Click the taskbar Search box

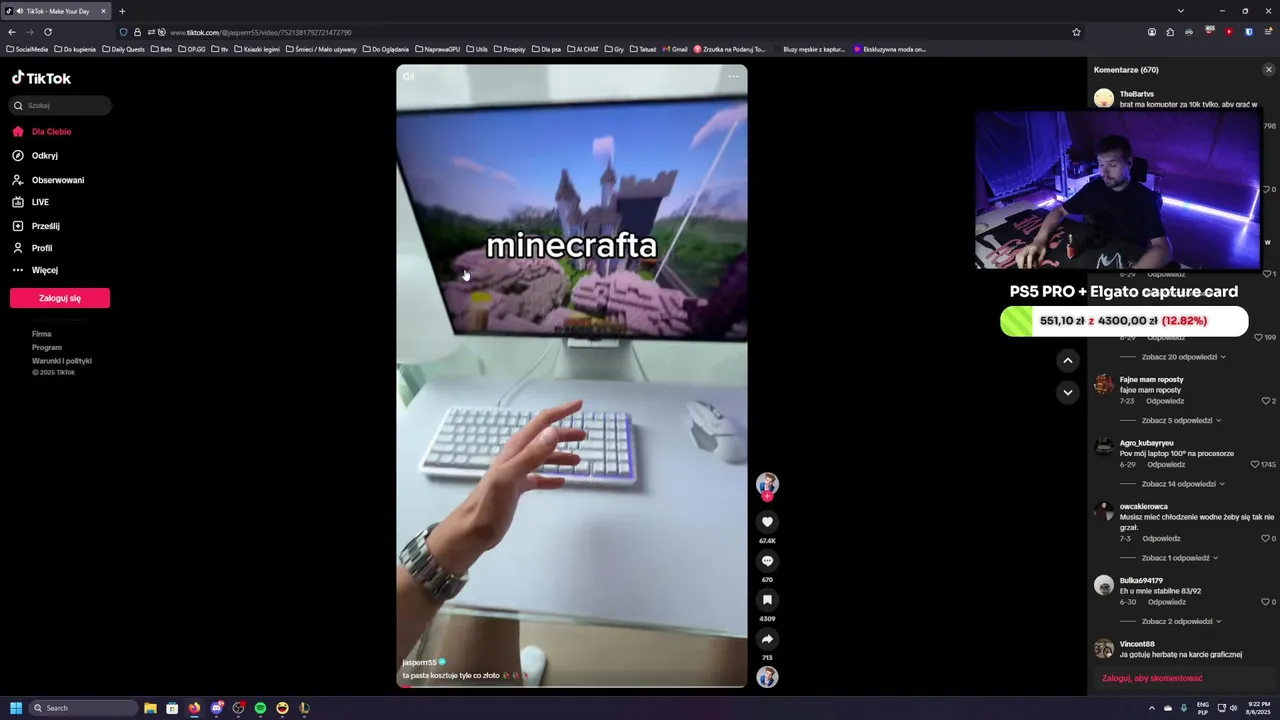(84, 708)
